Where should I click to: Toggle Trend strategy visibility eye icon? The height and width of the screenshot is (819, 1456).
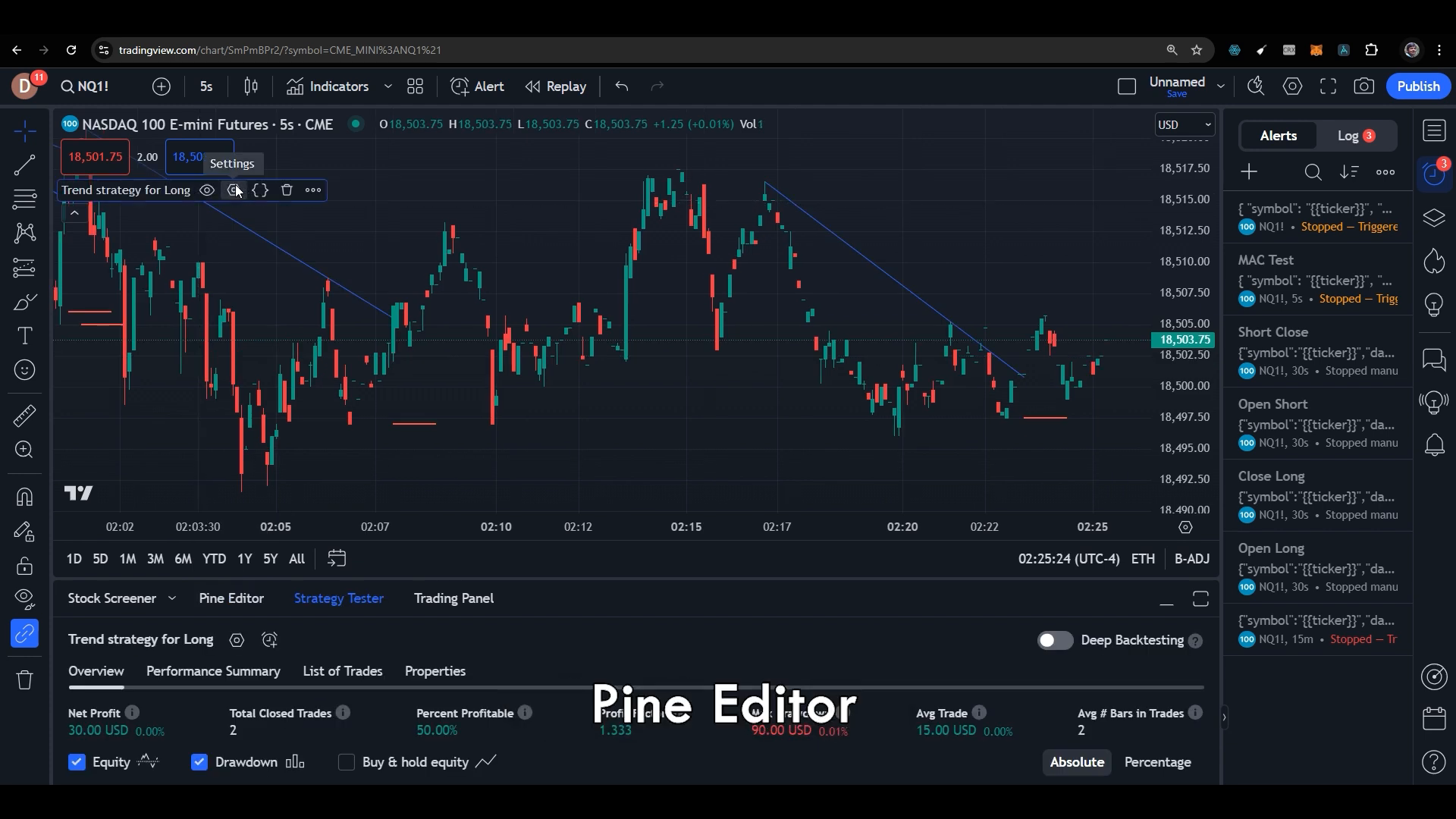(206, 190)
